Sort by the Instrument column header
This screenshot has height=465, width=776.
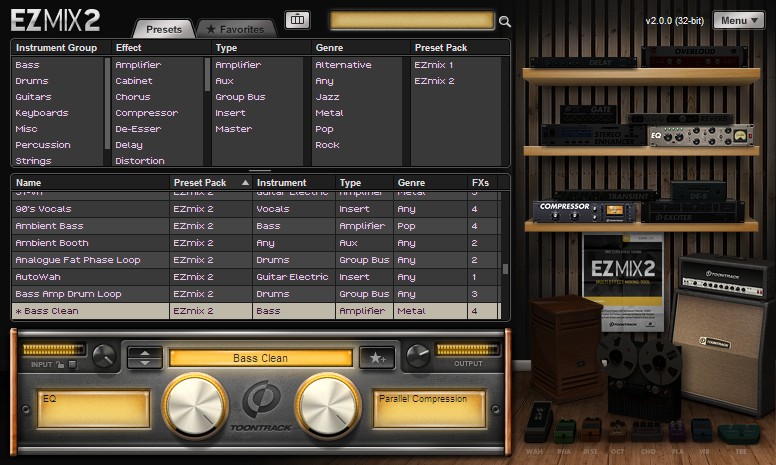pyautogui.click(x=294, y=183)
